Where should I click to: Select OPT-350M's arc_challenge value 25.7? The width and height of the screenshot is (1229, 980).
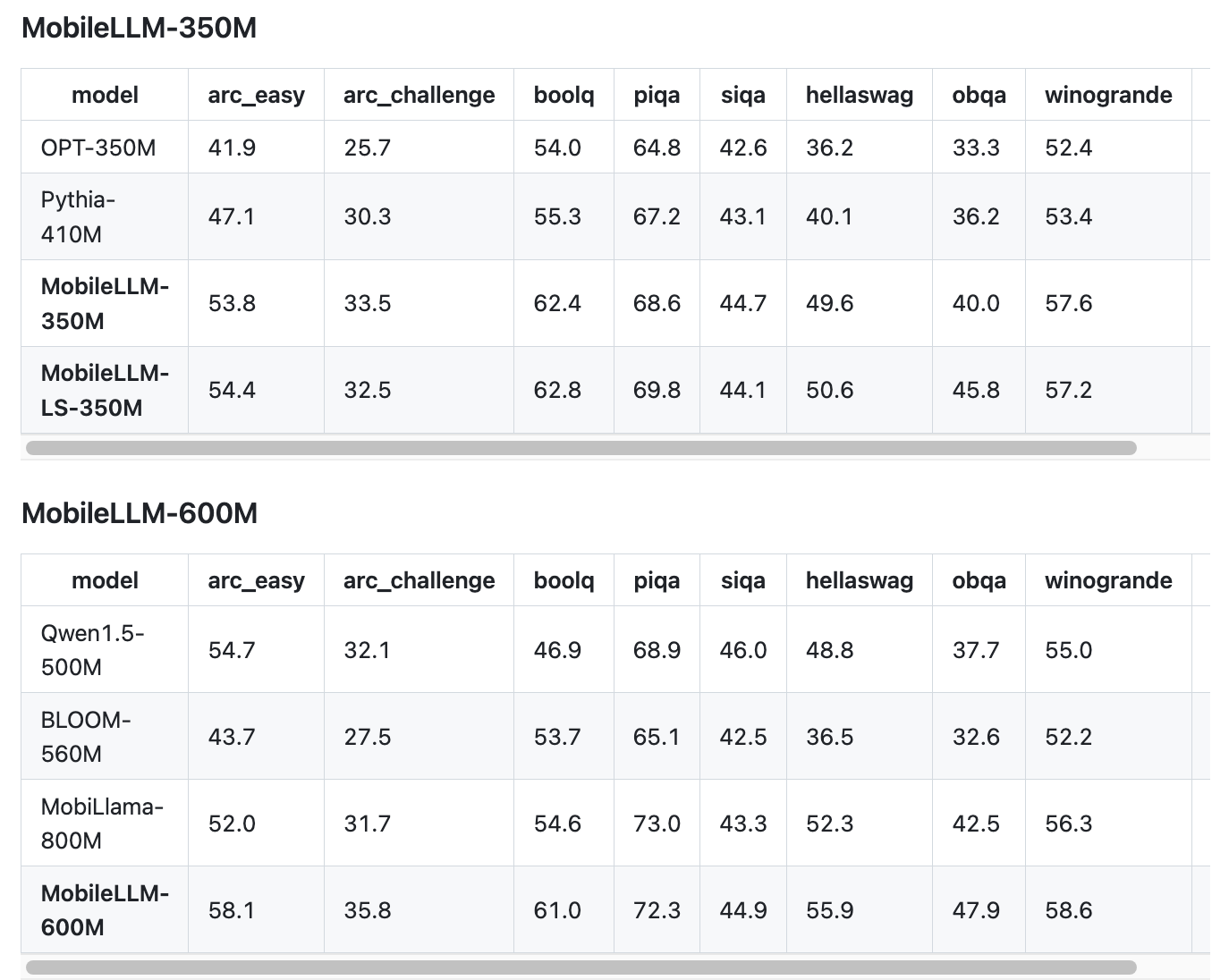click(368, 148)
